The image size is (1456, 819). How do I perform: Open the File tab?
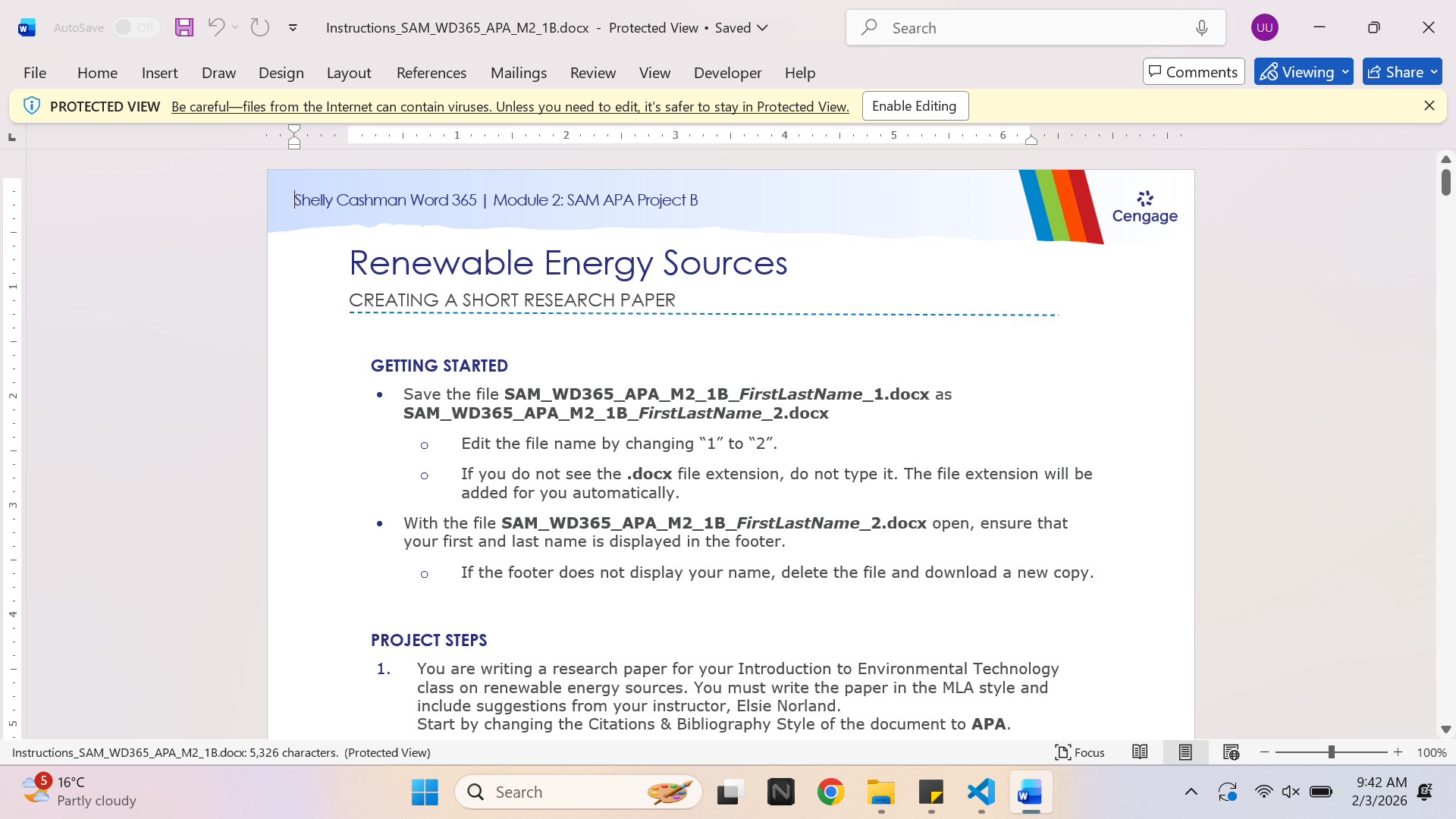[x=35, y=73]
